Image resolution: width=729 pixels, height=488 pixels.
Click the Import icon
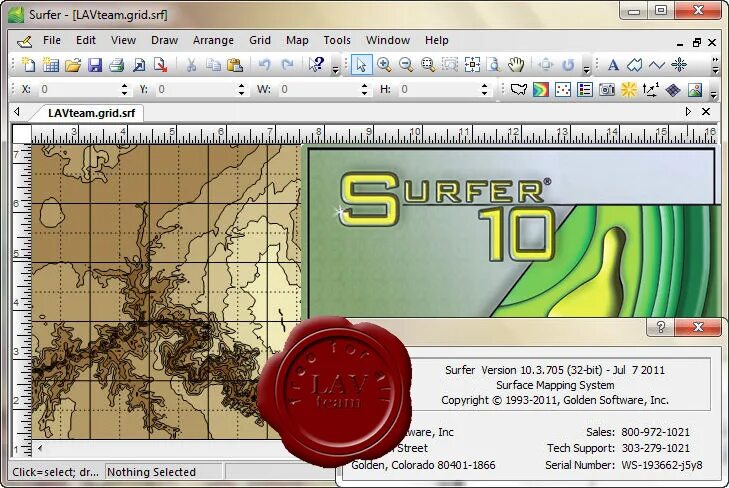point(139,65)
